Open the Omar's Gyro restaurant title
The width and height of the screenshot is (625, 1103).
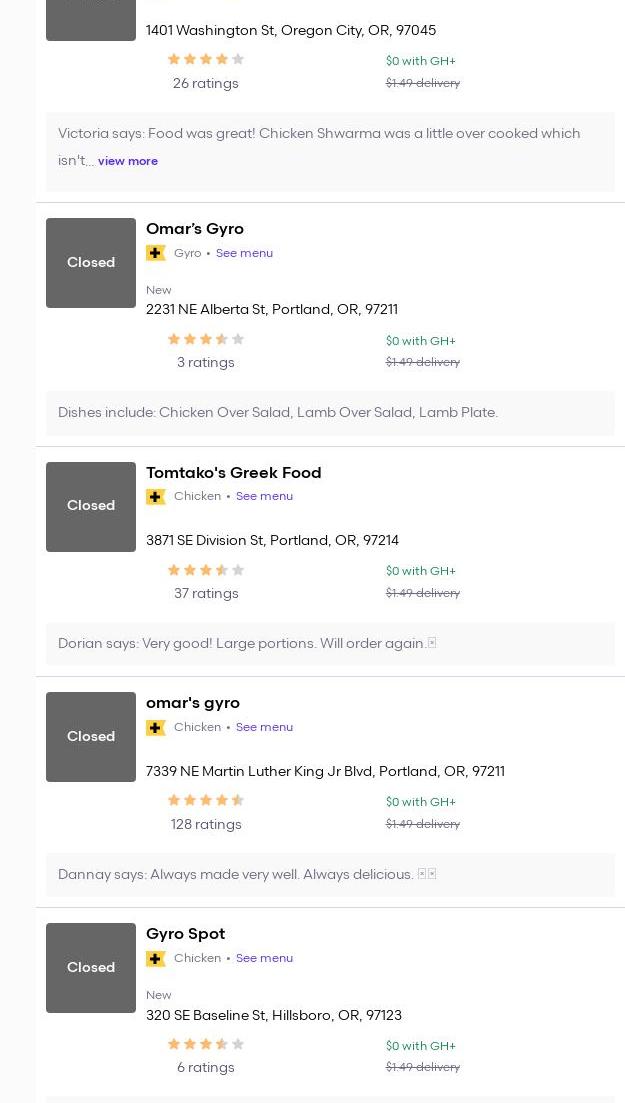click(x=195, y=229)
